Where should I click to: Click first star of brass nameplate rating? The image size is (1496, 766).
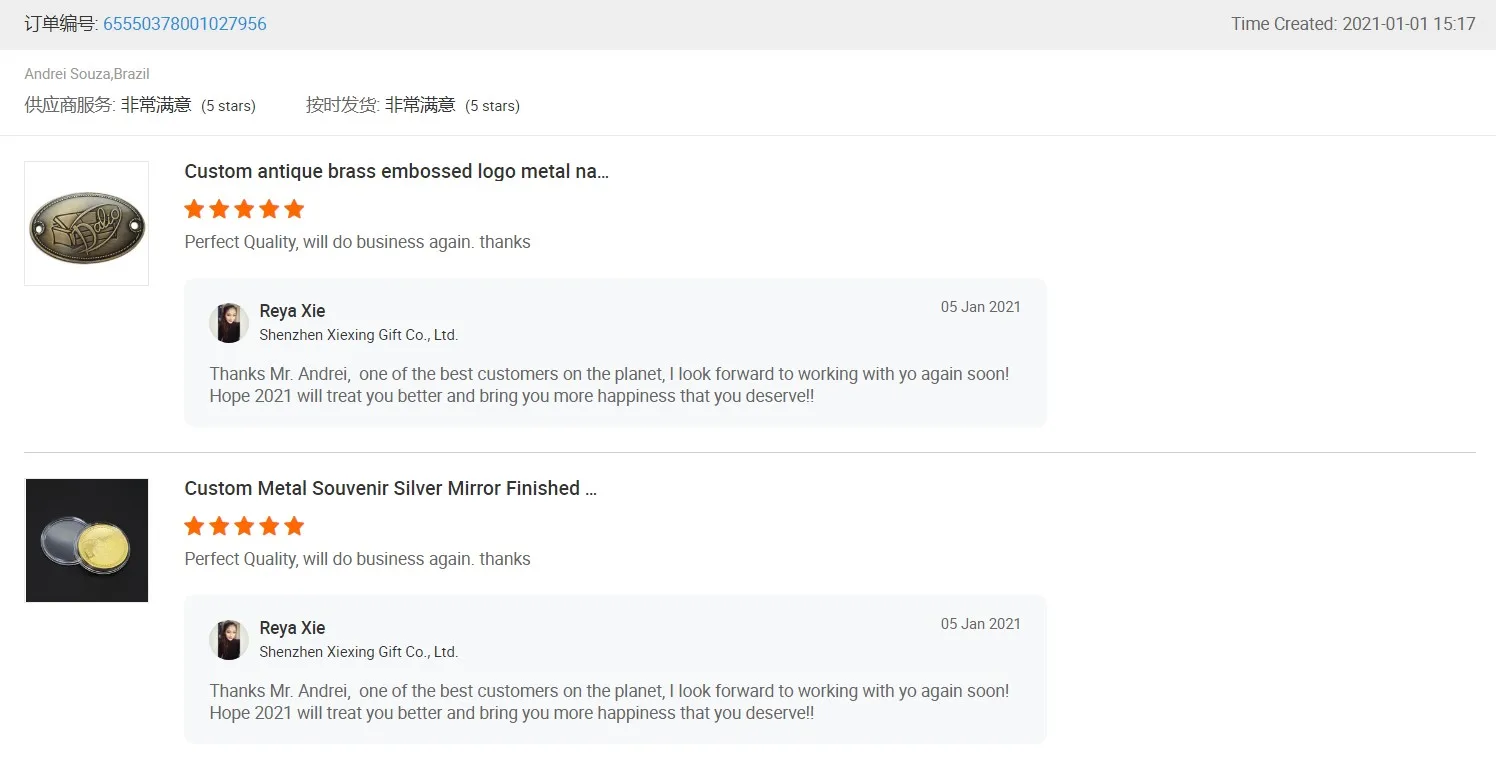pos(194,209)
